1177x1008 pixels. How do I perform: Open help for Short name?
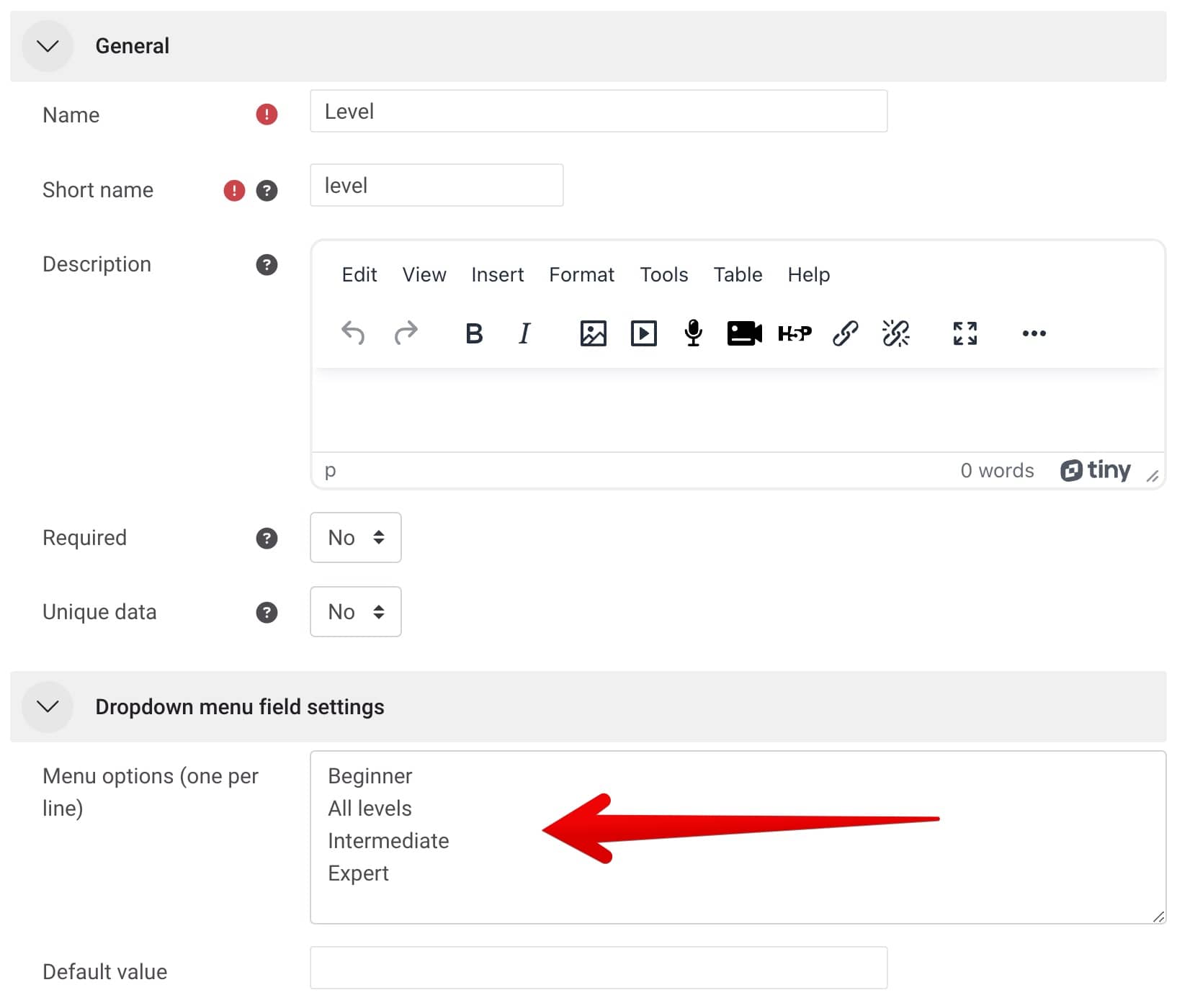point(267,190)
